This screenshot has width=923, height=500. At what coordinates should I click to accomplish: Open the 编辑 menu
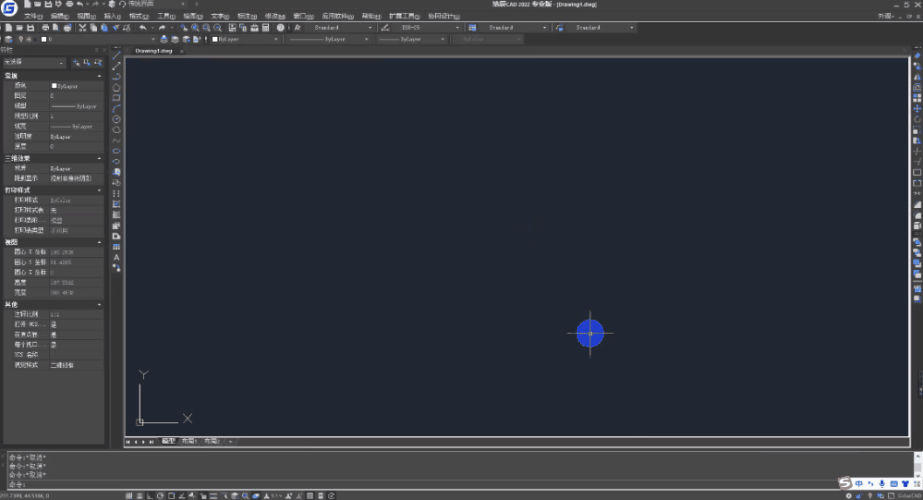(59, 16)
